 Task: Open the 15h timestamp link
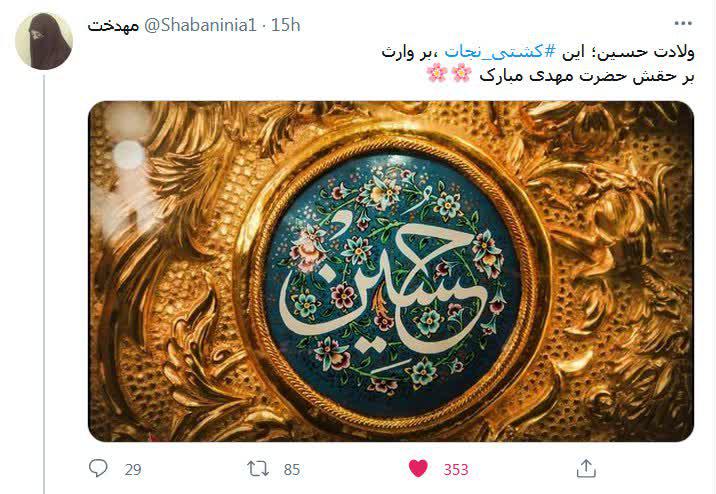286,25
